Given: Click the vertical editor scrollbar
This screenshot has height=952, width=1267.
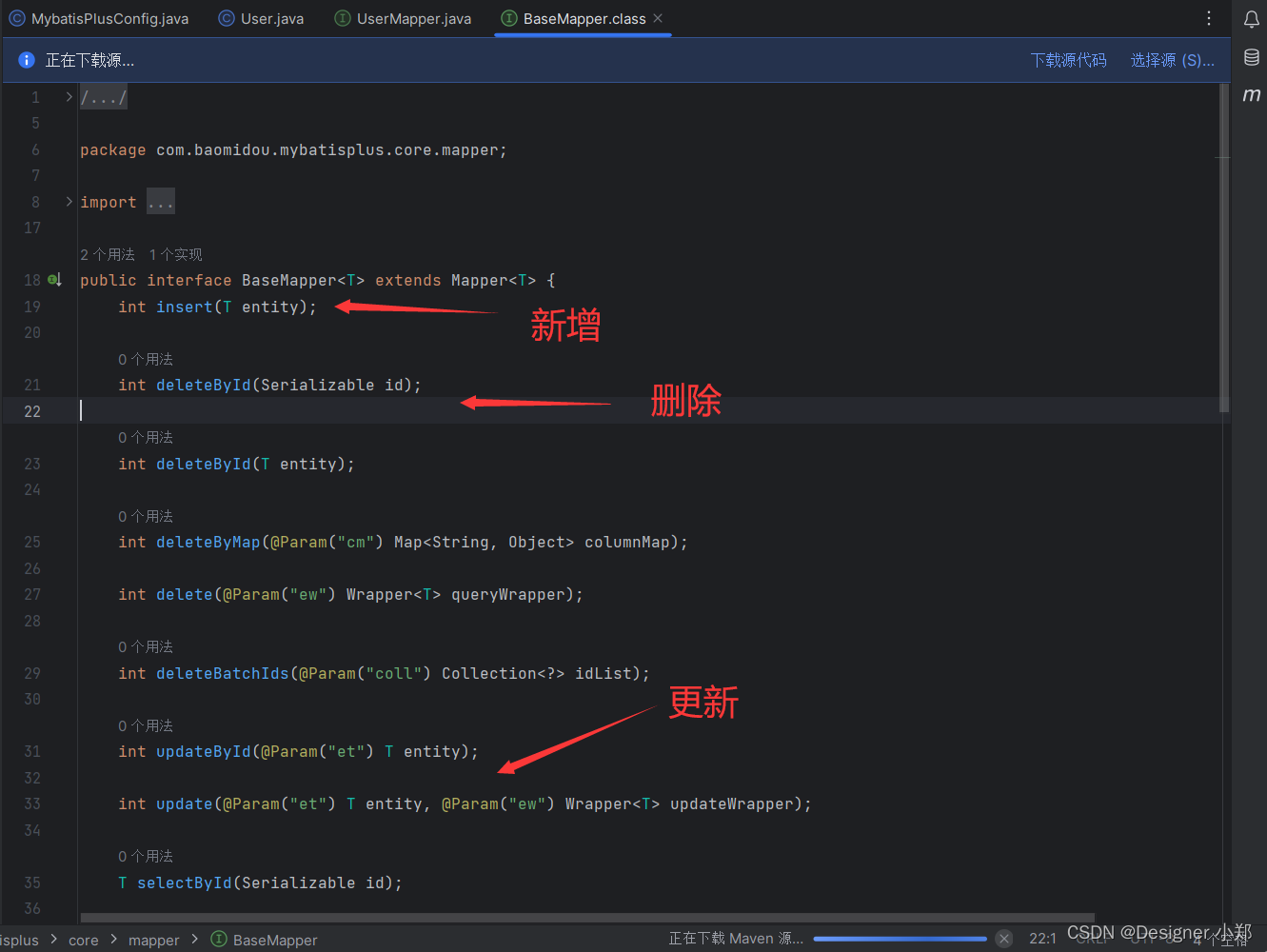Looking at the screenshot, I should click(x=1224, y=248).
